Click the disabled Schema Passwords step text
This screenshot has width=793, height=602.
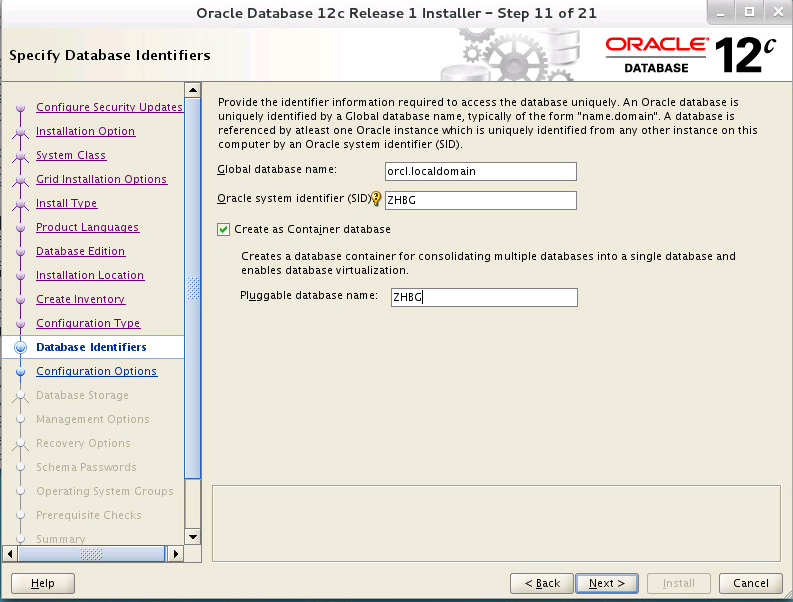(86, 467)
